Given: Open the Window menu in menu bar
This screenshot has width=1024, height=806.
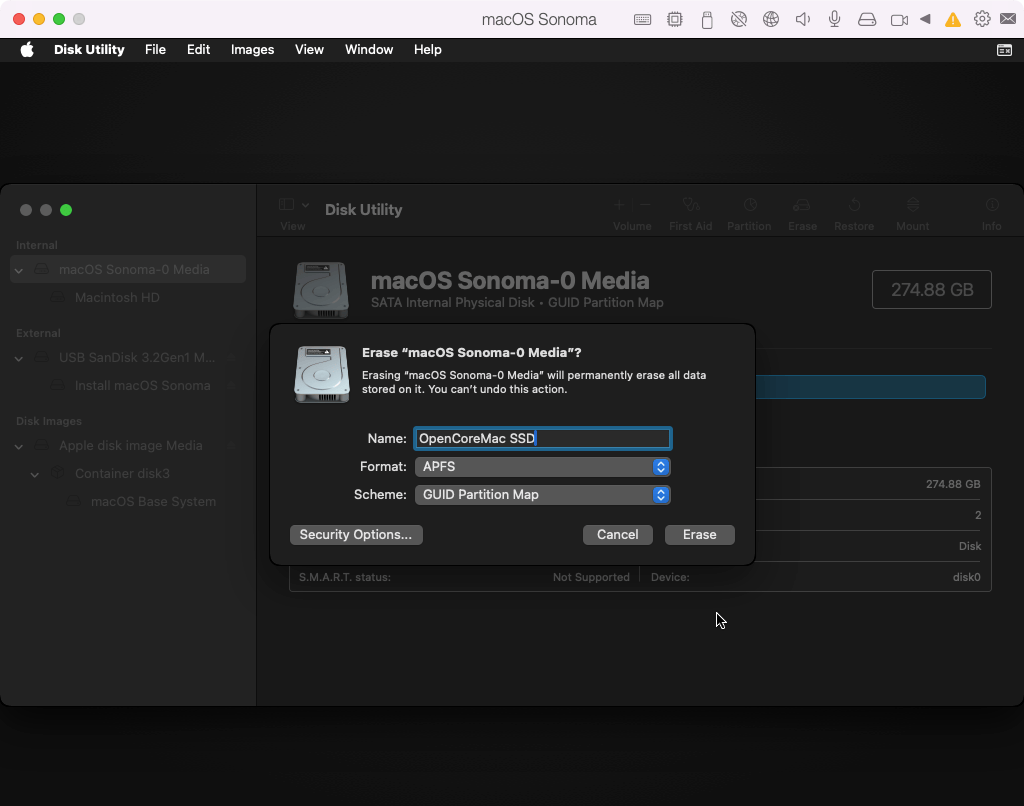Looking at the screenshot, I should click(x=369, y=49).
